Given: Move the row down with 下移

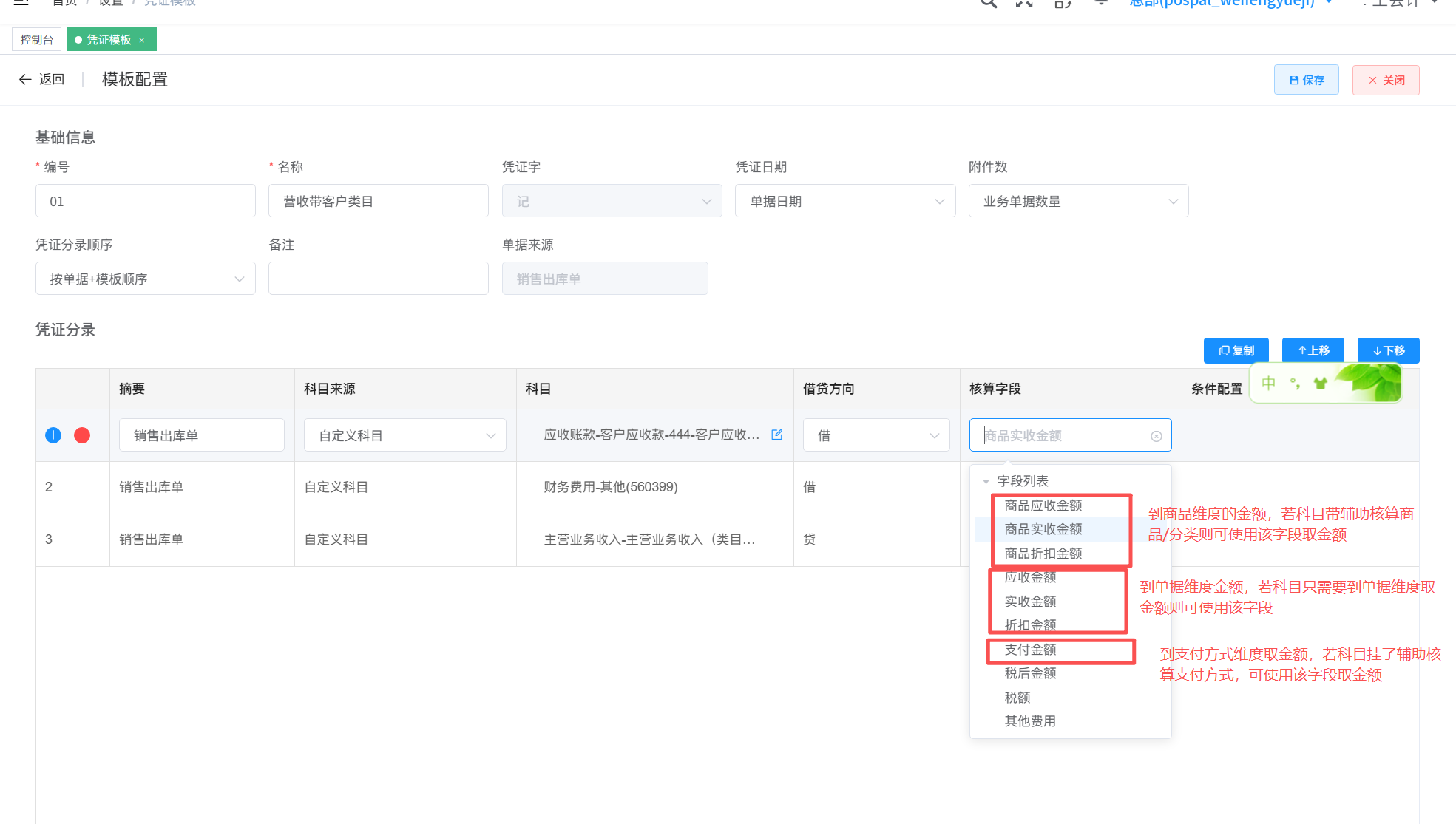Looking at the screenshot, I should coord(1388,350).
